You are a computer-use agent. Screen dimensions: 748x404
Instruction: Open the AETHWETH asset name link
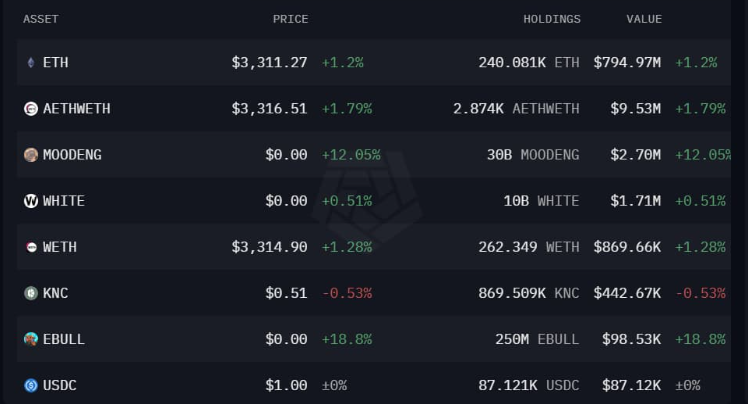(x=76, y=109)
